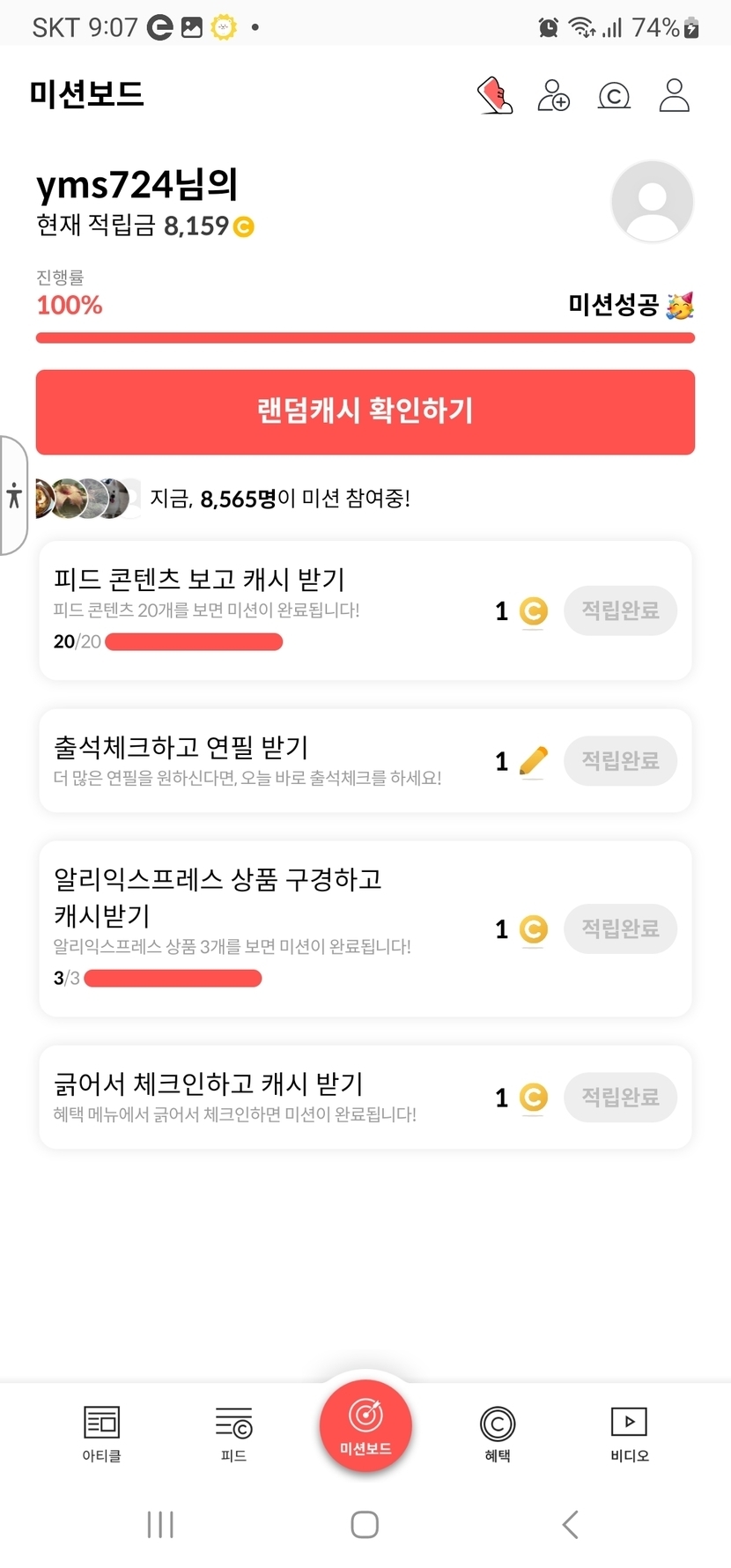This screenshot has height=1568, width=731.
Task: Open the accessibility side handle
Action: (x=13, y=495)
